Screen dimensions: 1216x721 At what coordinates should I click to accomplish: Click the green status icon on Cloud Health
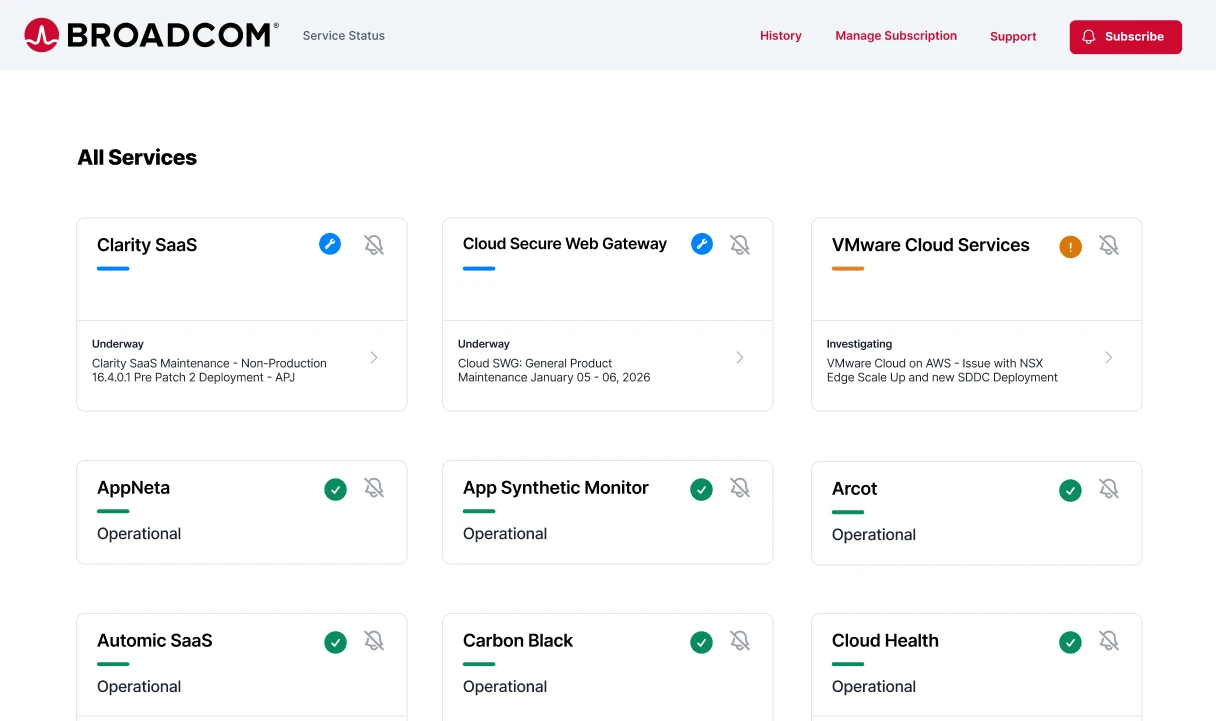(1070, 642)
